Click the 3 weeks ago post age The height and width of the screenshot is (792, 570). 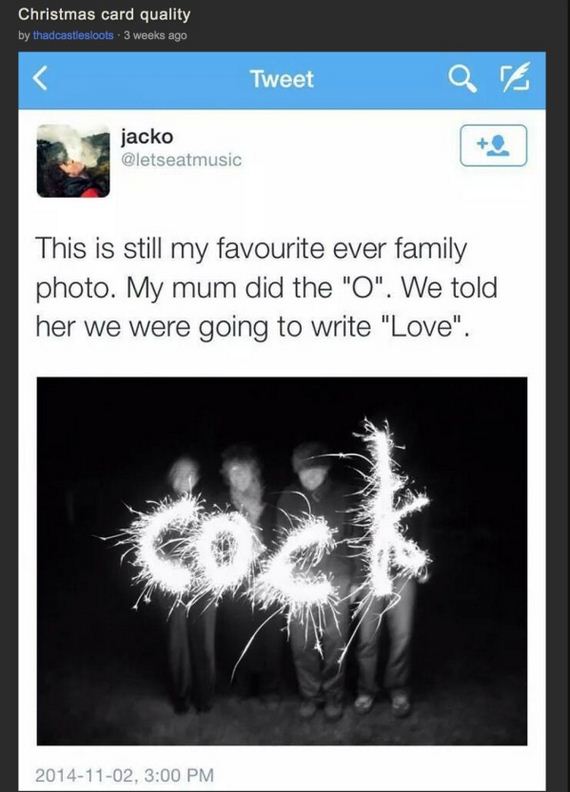[x=155, y=35]
